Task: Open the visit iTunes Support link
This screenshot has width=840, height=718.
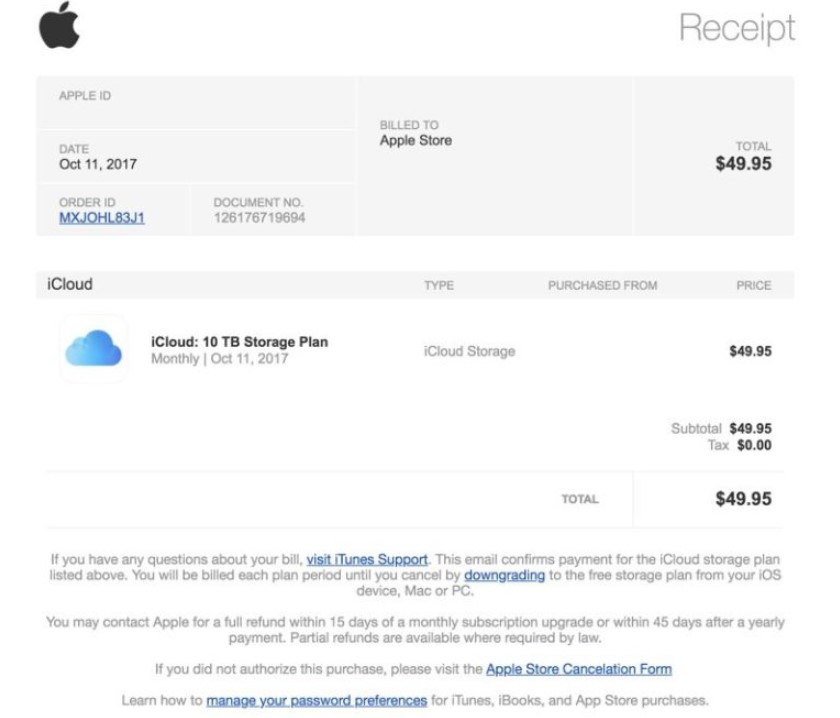Action: [367, 560]
